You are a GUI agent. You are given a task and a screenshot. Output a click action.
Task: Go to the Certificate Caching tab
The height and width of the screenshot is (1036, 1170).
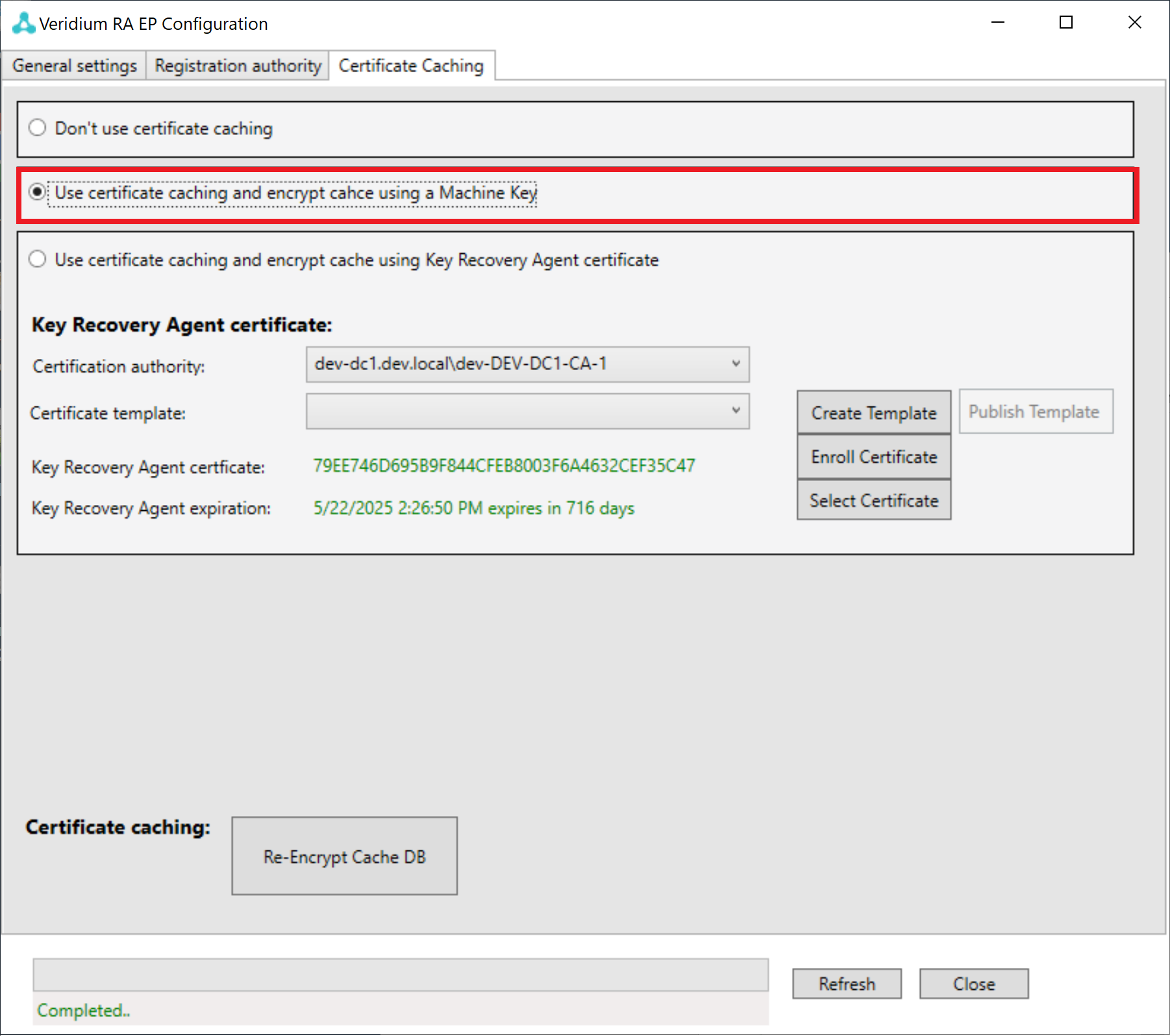[411, 66]
